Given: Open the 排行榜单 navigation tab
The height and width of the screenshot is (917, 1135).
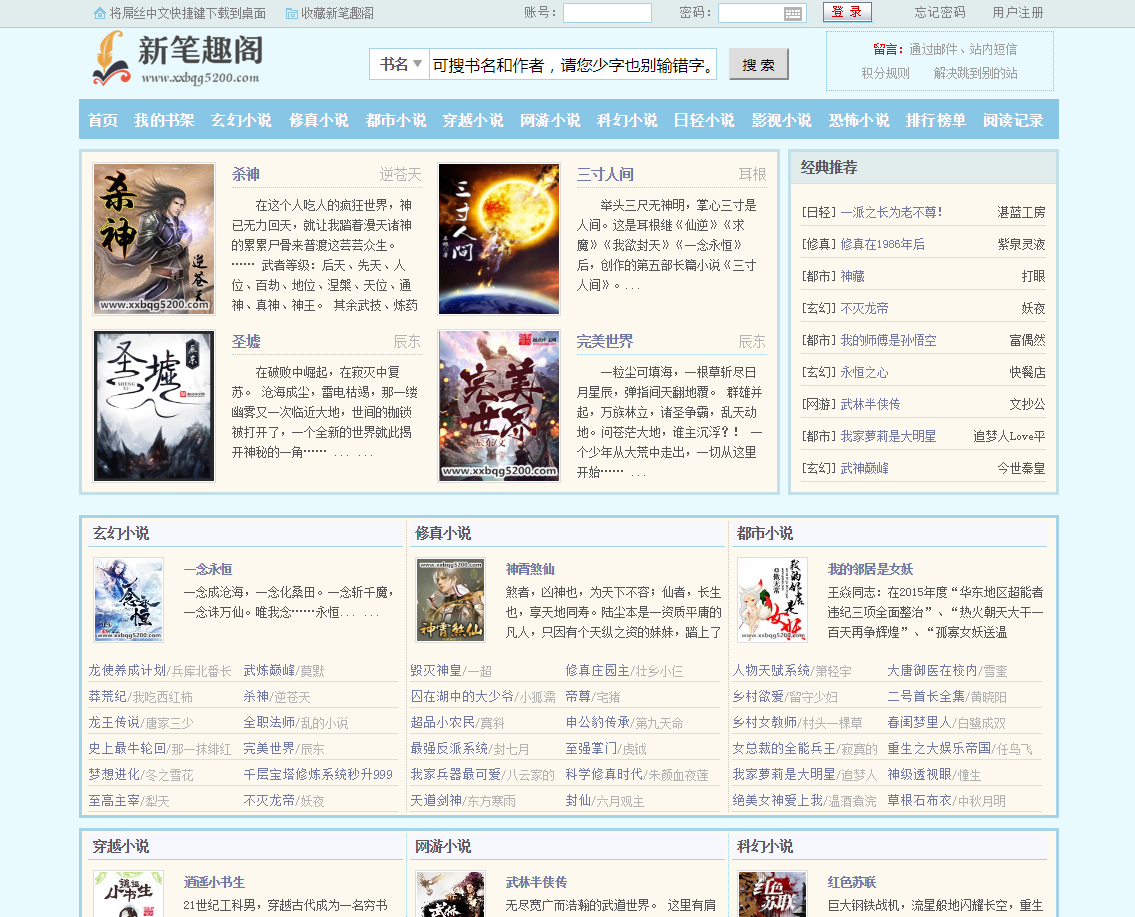Looking at the screenshot, I should 936,120.
